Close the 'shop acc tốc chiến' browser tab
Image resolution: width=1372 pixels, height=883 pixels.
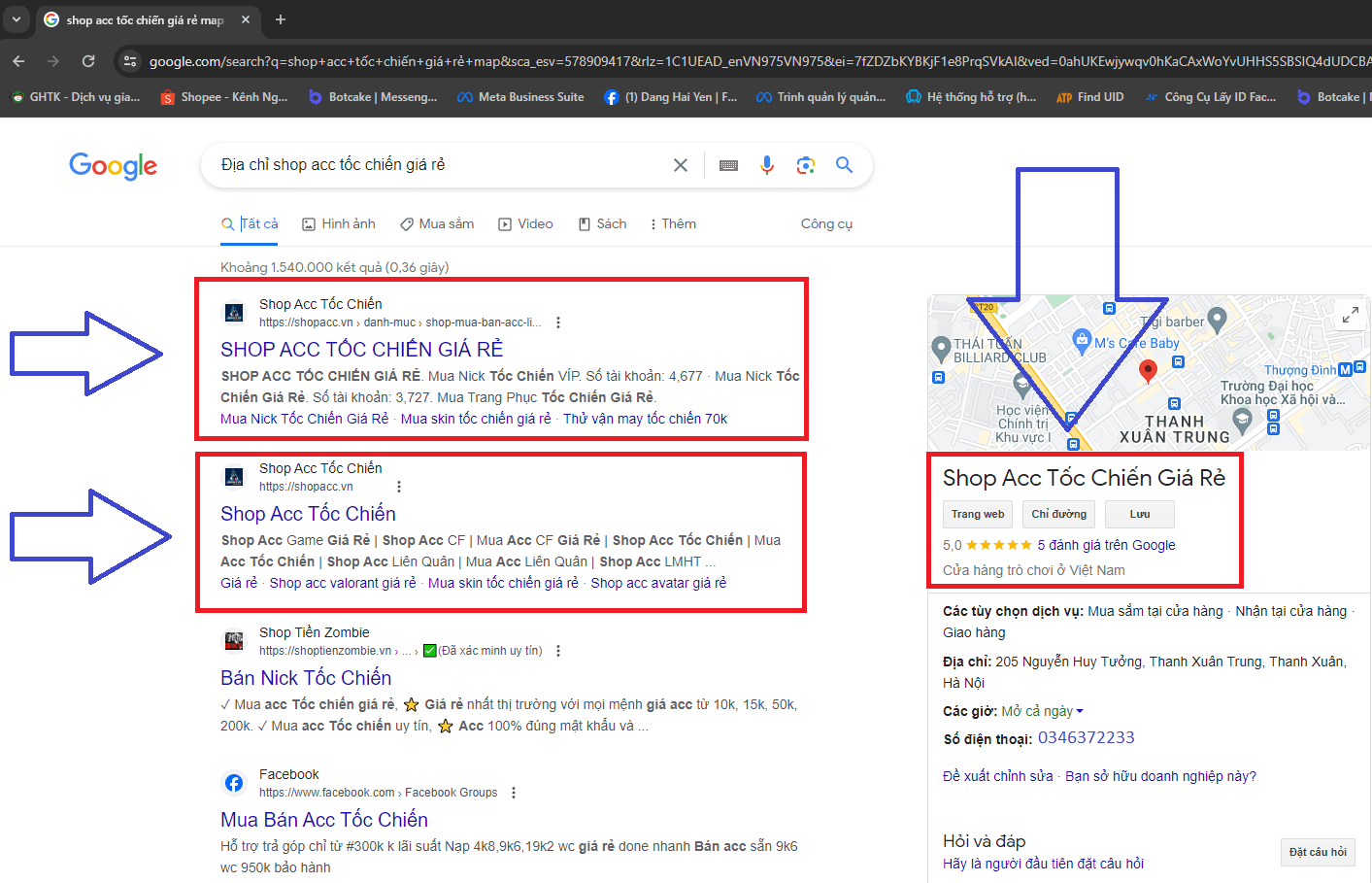coord(245,19)
